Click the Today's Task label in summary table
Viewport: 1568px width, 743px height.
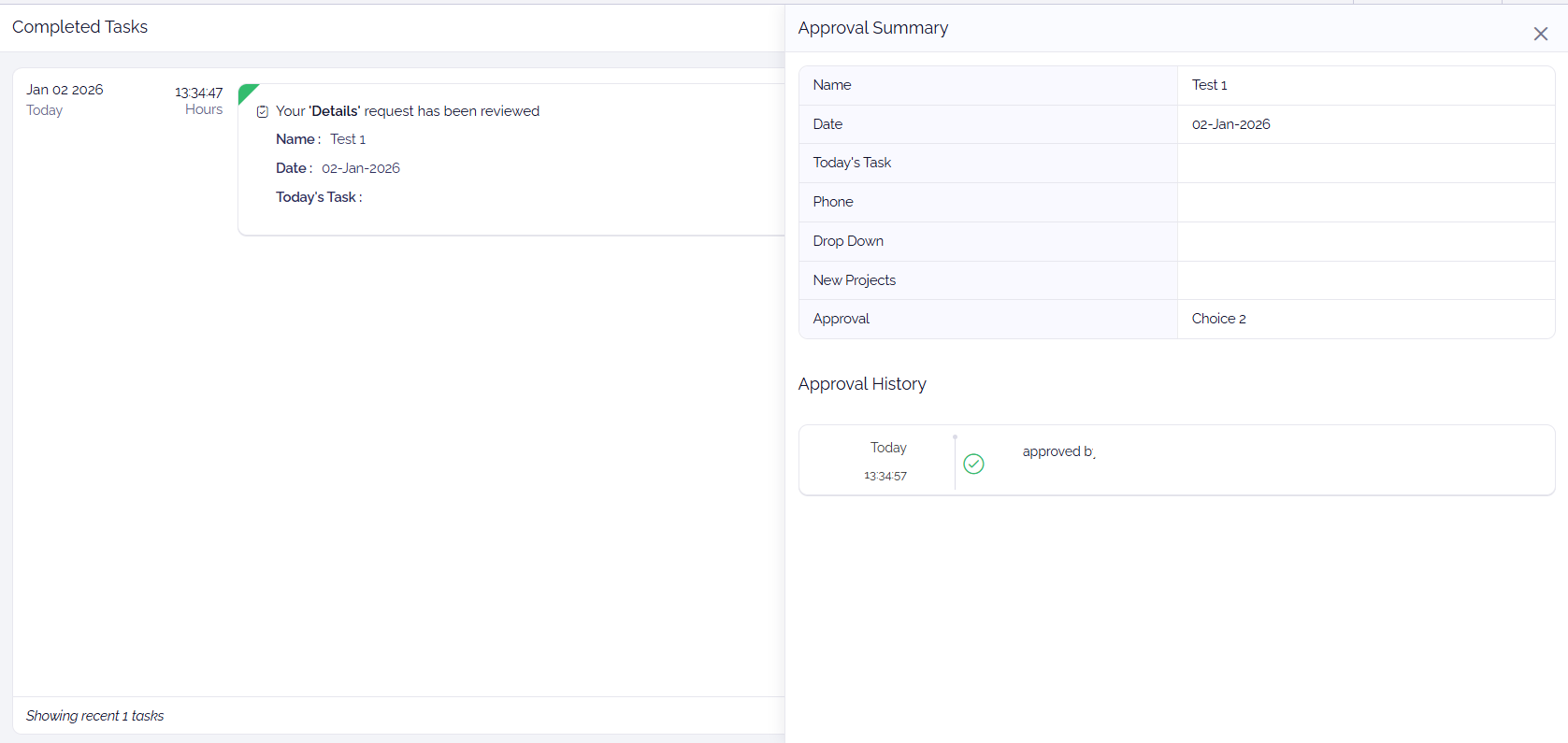(851, 163)
